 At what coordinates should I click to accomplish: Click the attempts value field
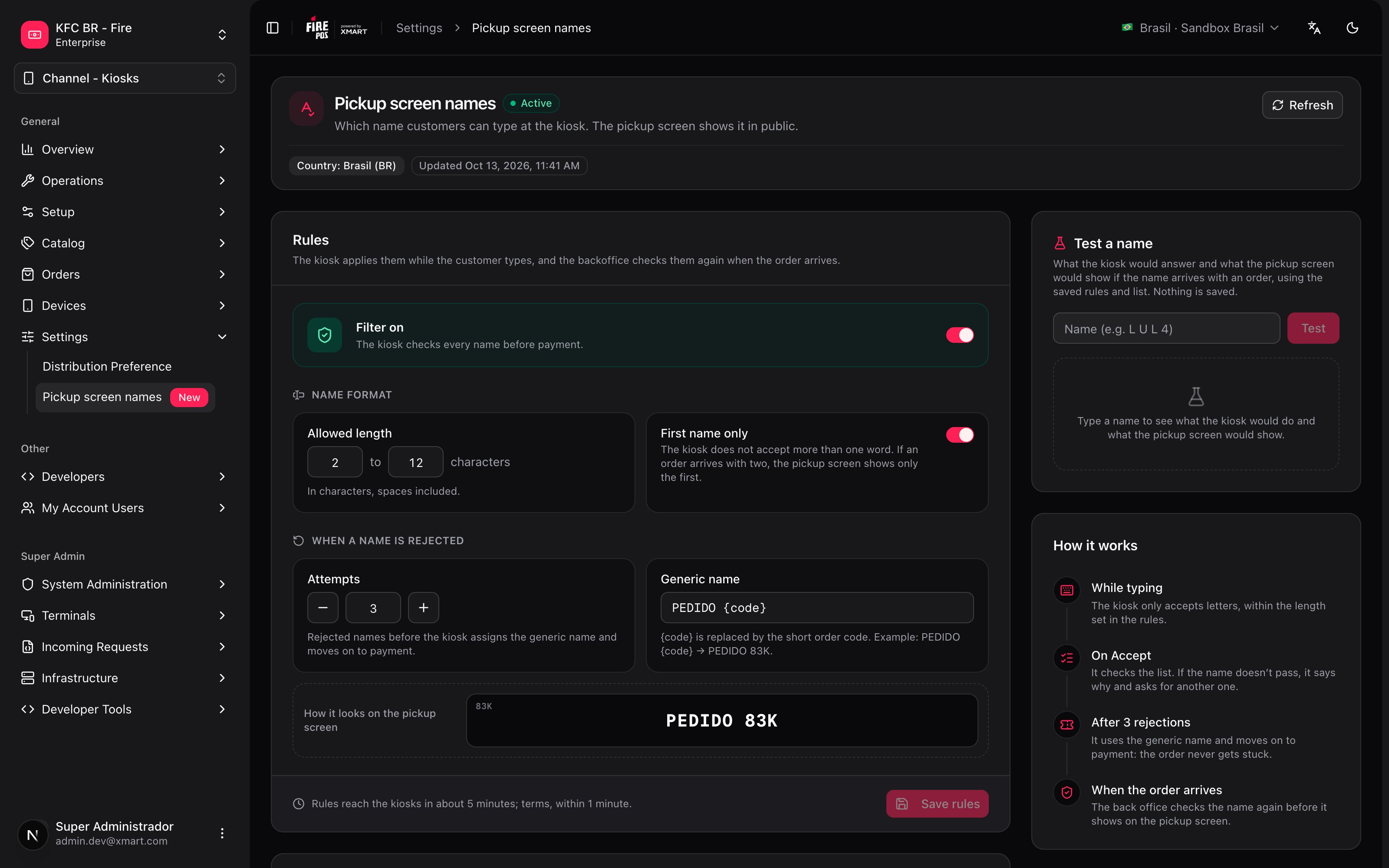(x=373, y=607)
